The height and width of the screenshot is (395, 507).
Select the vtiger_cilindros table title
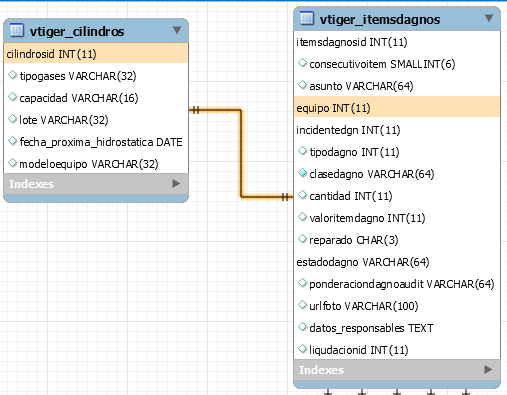point(77,31)
